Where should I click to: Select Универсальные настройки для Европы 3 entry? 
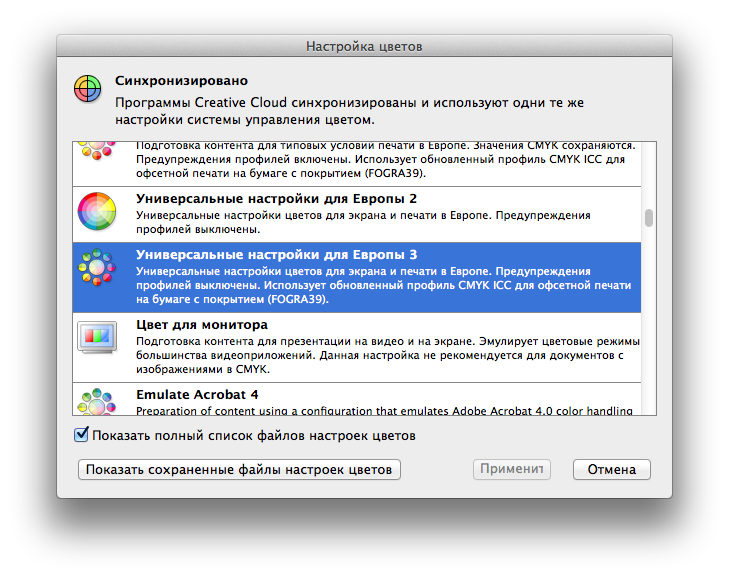point(357,277)
